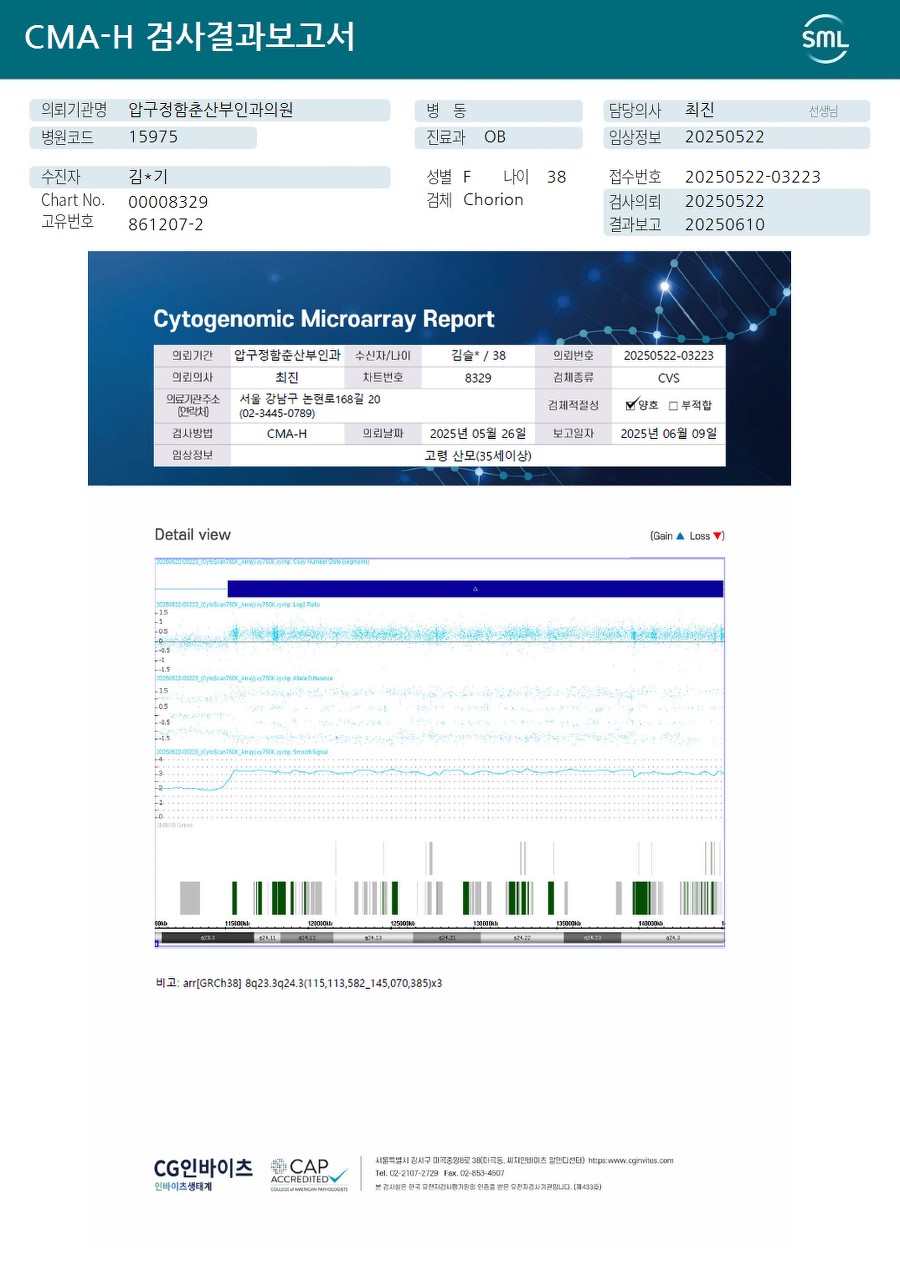
Task: Click the 담당의사 value '최진' in the header
Action: 699,110
